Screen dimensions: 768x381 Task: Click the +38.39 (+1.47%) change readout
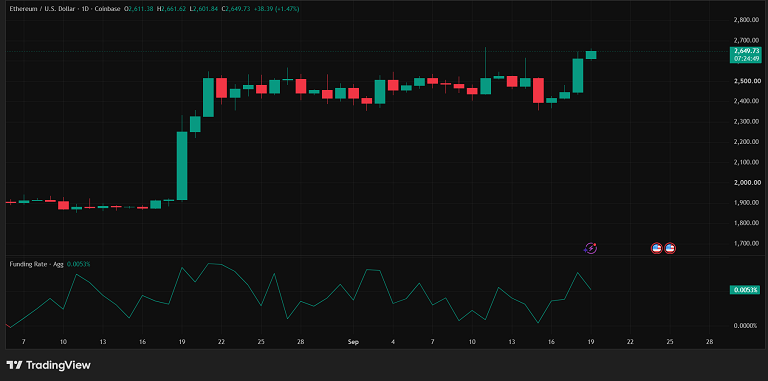278,9
